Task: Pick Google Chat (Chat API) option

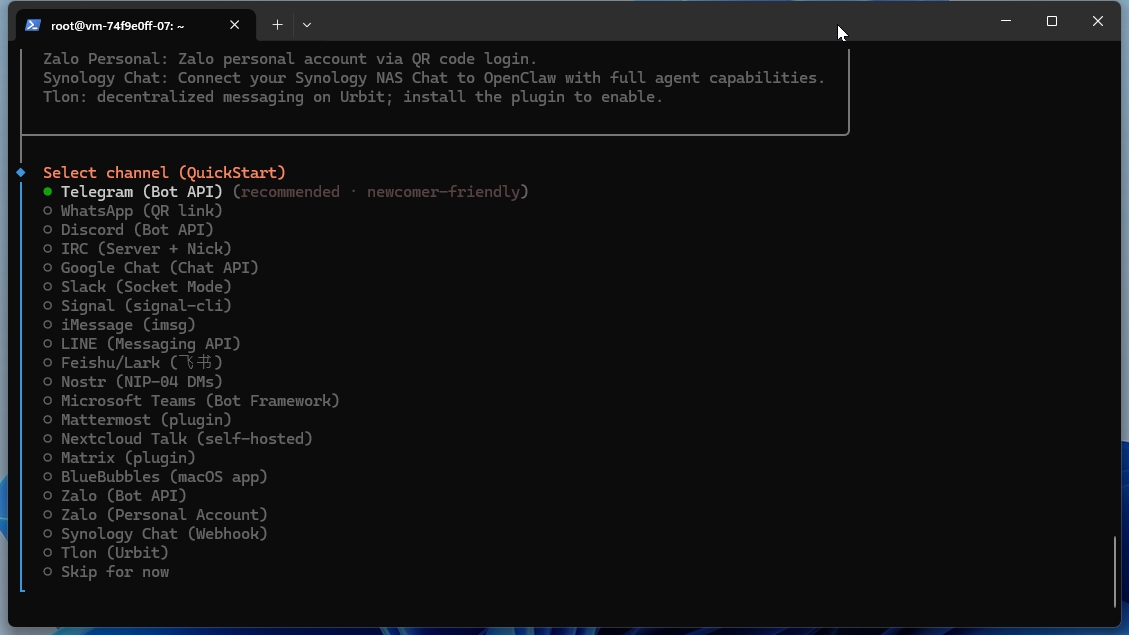Action: coord(150,268)
